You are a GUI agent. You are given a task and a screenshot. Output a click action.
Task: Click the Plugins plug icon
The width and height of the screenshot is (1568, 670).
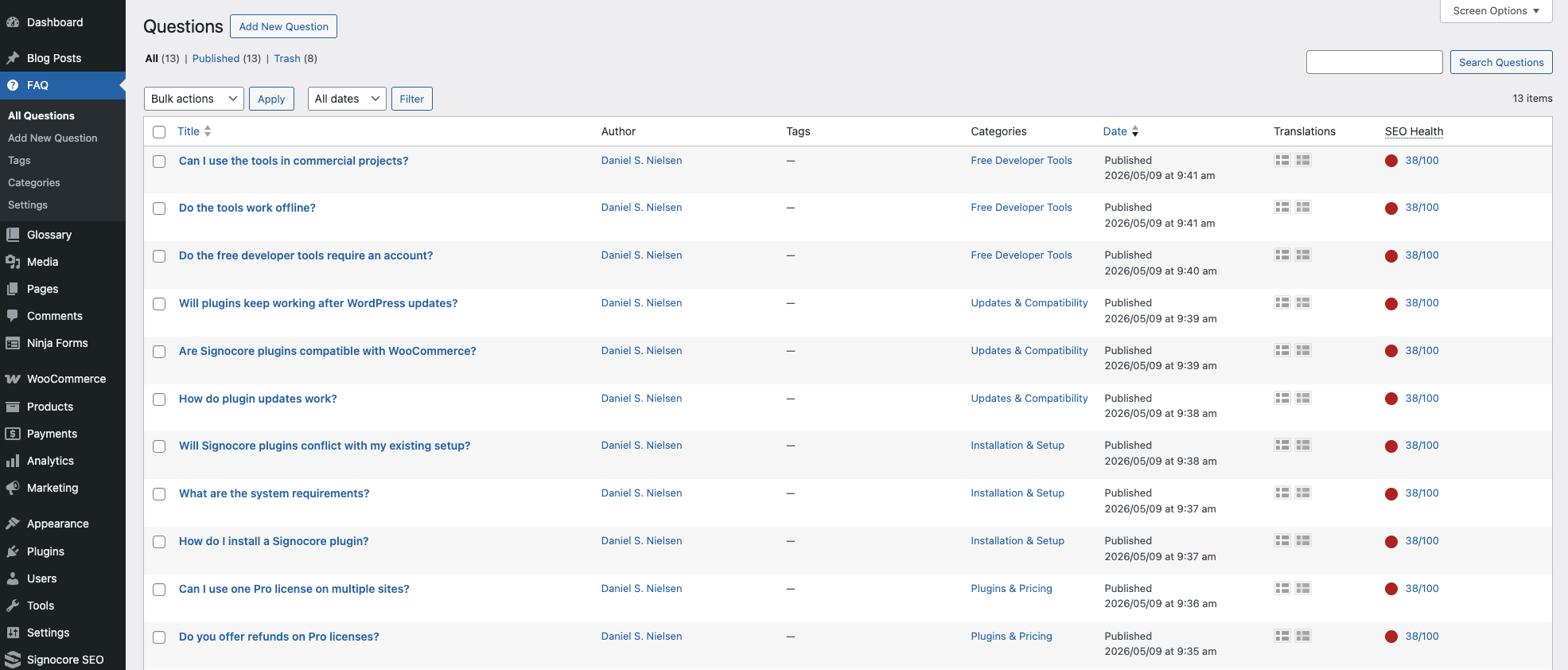13,551
